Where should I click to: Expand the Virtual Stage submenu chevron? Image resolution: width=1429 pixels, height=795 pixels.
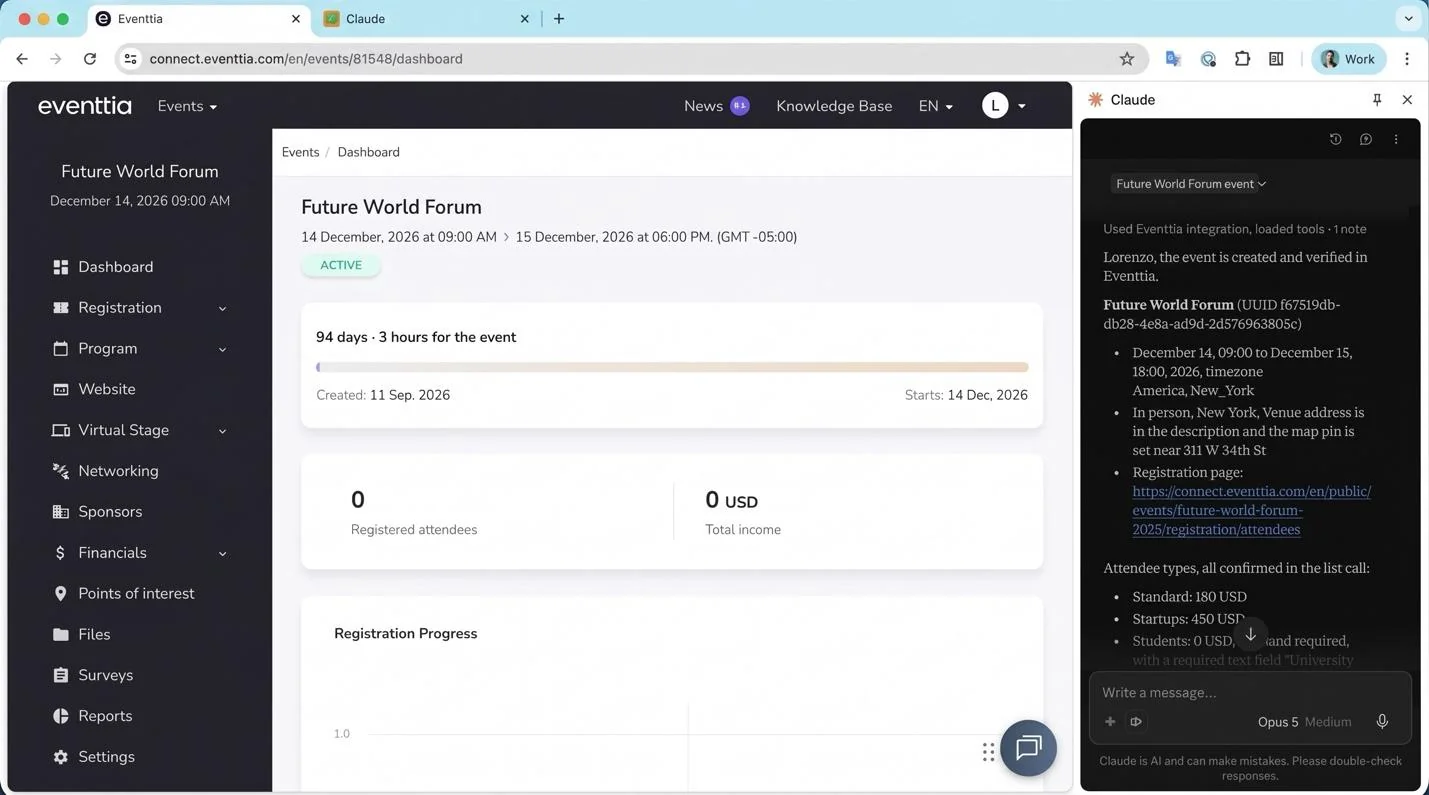[222, 431]
